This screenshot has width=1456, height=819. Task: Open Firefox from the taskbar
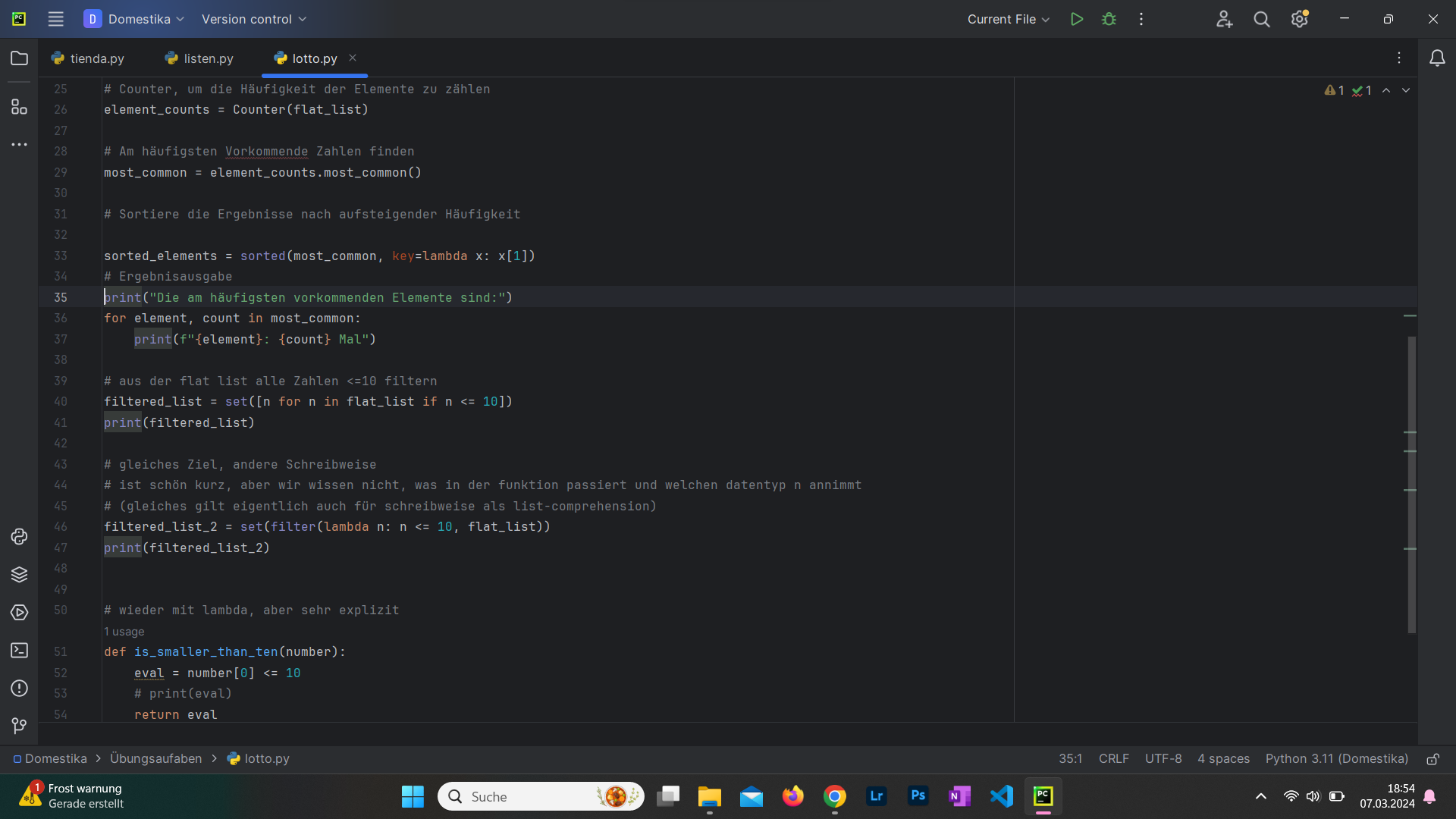(793, 797)
